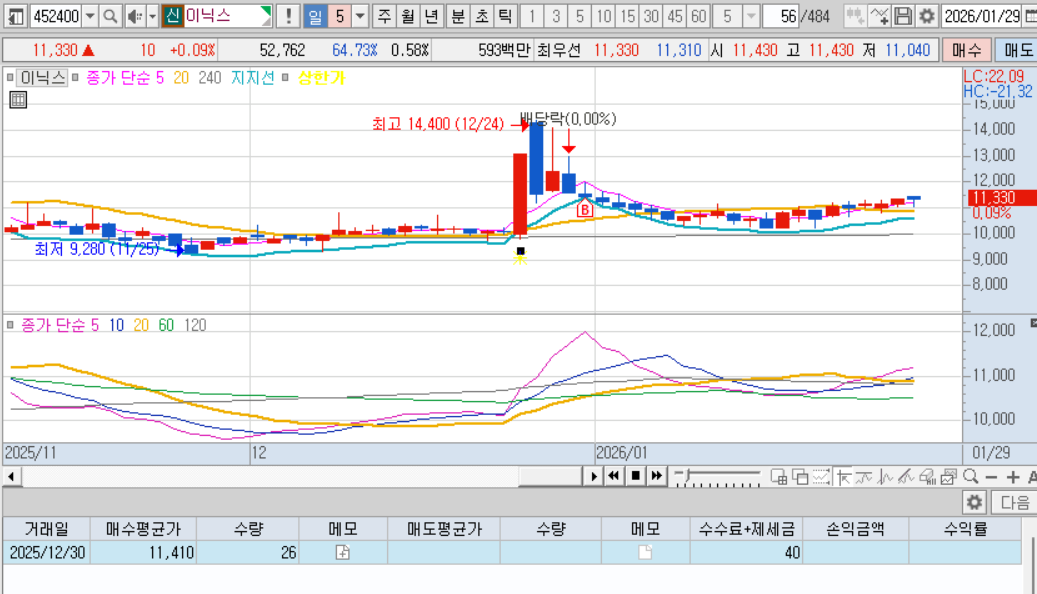Click the fast-forward double-arrow button
1037x594 pixels.
657,476
